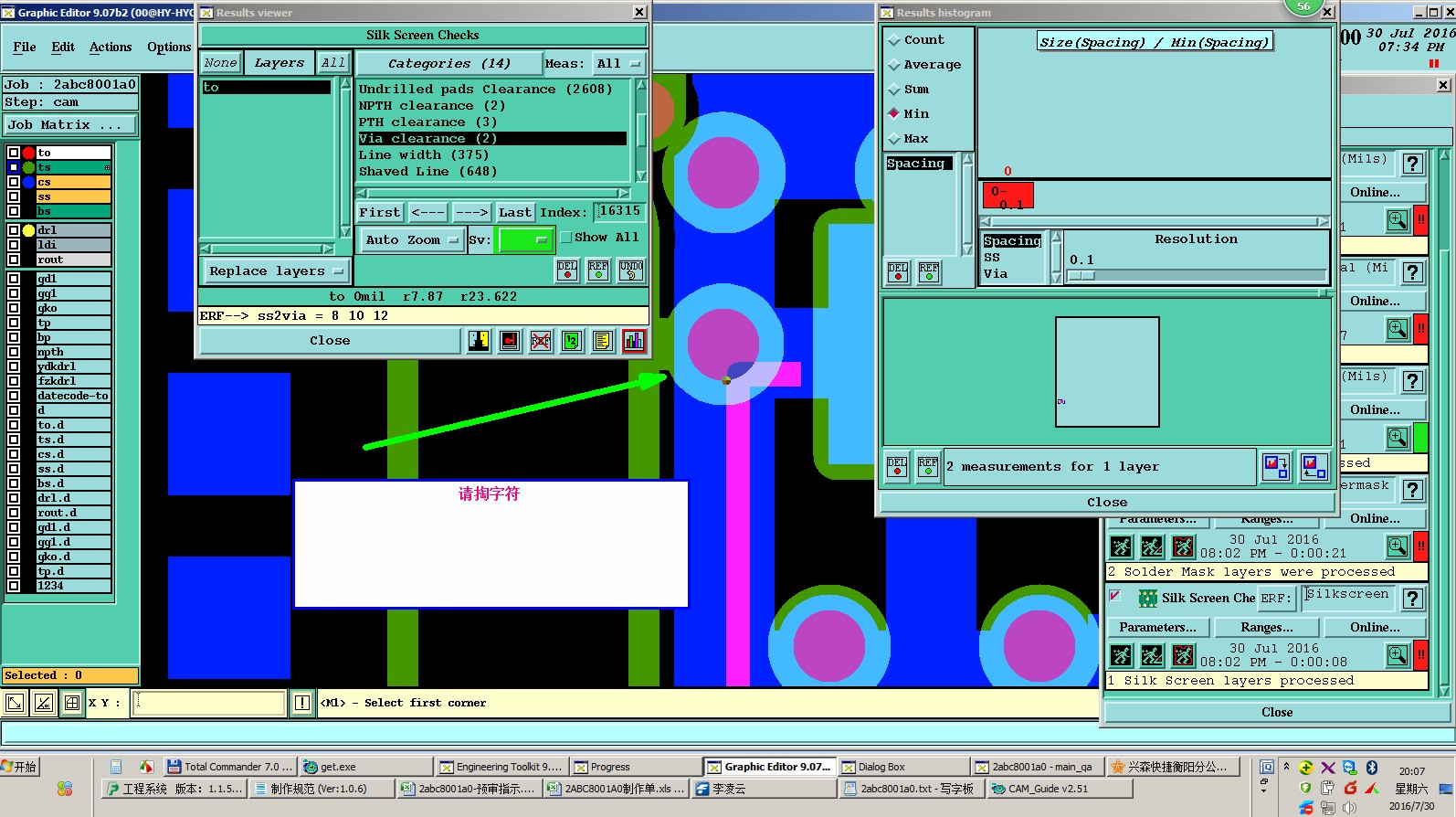Click the yellow notes icon in Results viewer
This screenshot has height=817, width=1456.
coord(603,341)
